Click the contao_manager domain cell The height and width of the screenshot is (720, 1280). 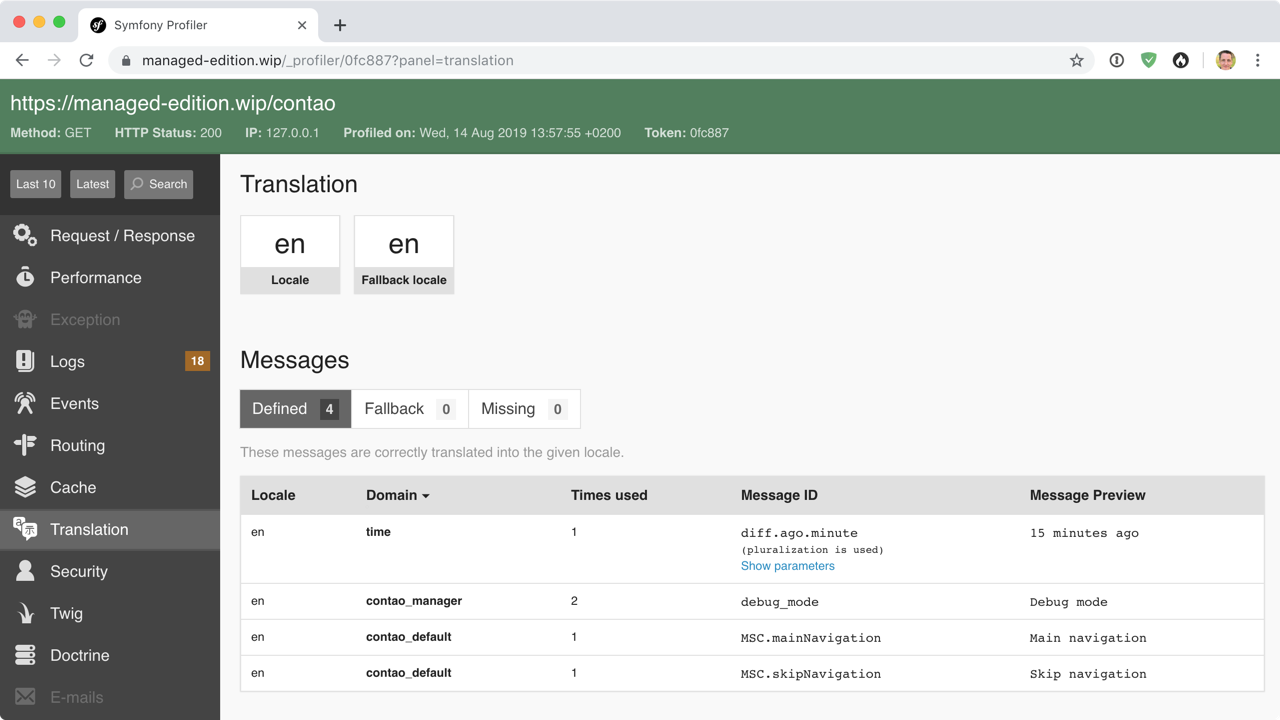tap(414, 601)
